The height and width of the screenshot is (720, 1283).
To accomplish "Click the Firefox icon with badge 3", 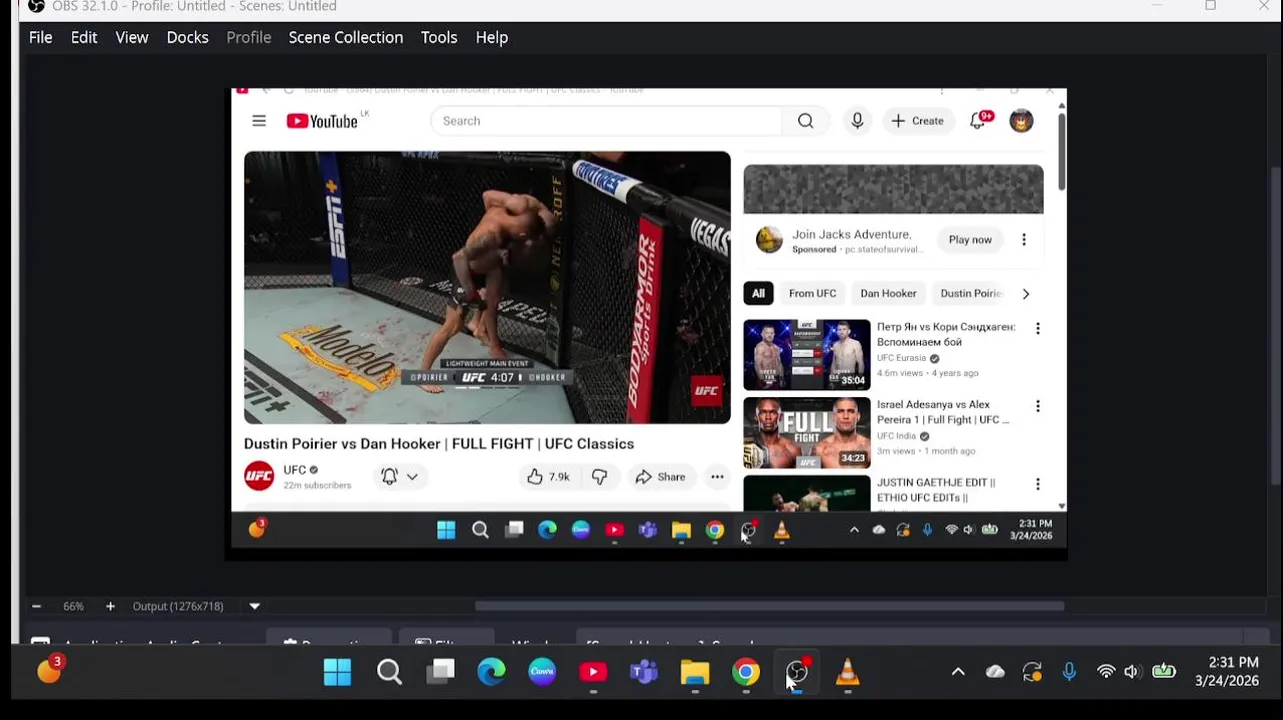I will point(49,671).
